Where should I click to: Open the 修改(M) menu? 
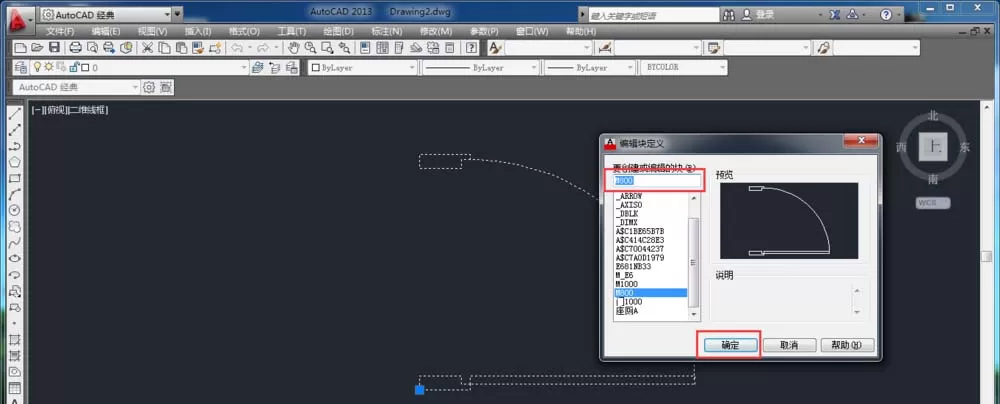click(x=436, y=31)
